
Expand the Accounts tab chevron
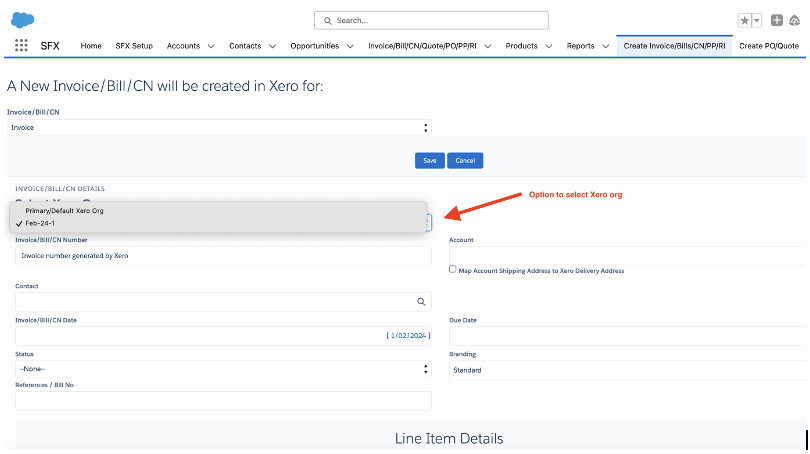pyautogui.click(x=211, y=46)
